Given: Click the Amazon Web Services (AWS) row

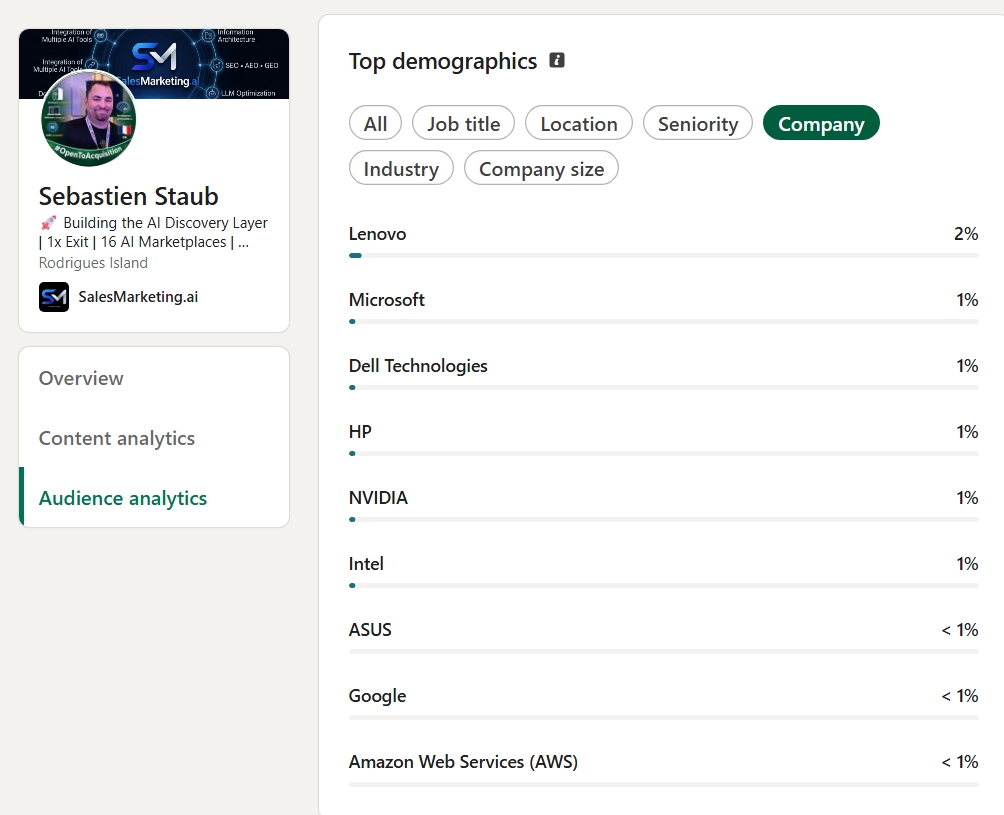Looking at the screenshot, I should coord(663,770).
